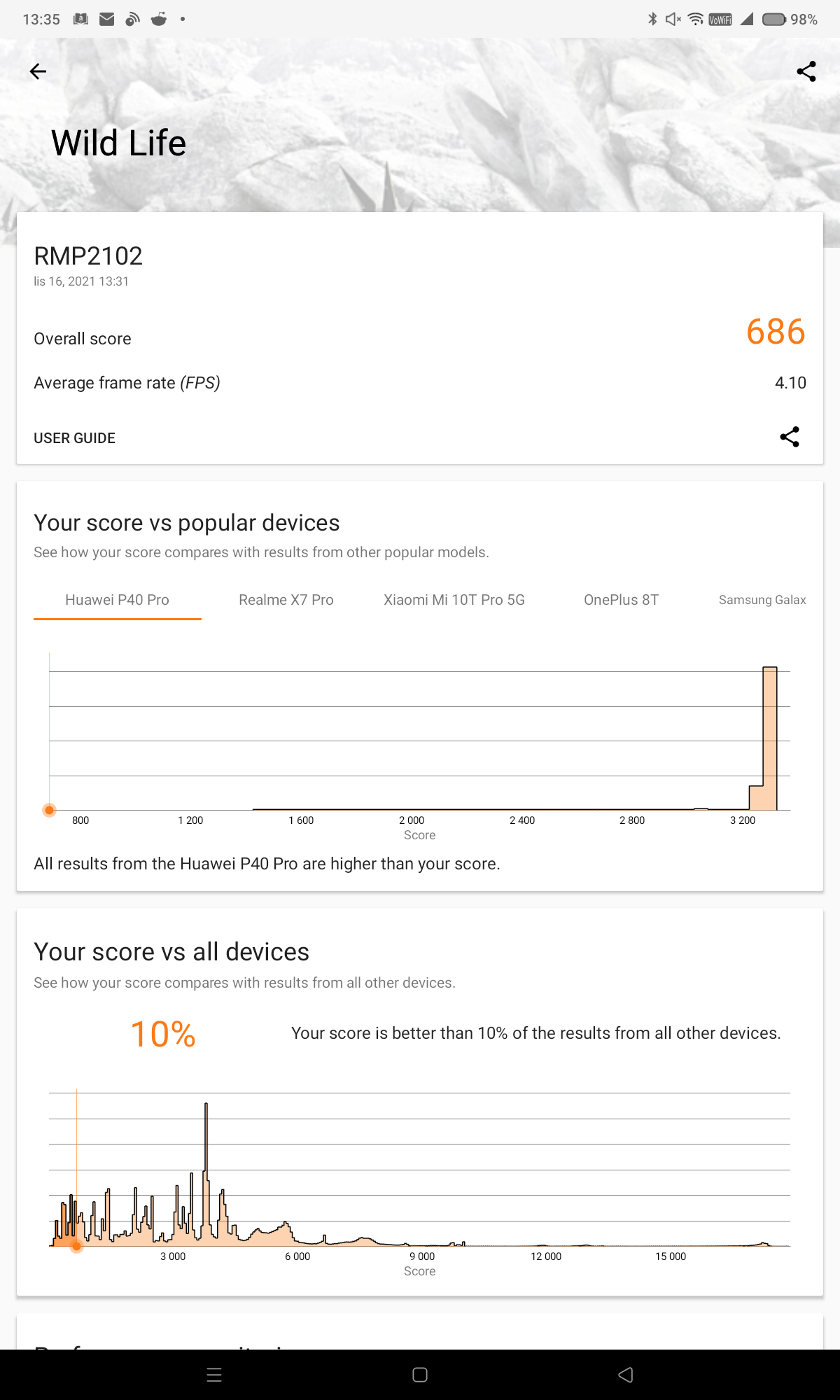Share result using the score card icon
The width and height of the screenshot is (840, 1400).
coord(790,437)
